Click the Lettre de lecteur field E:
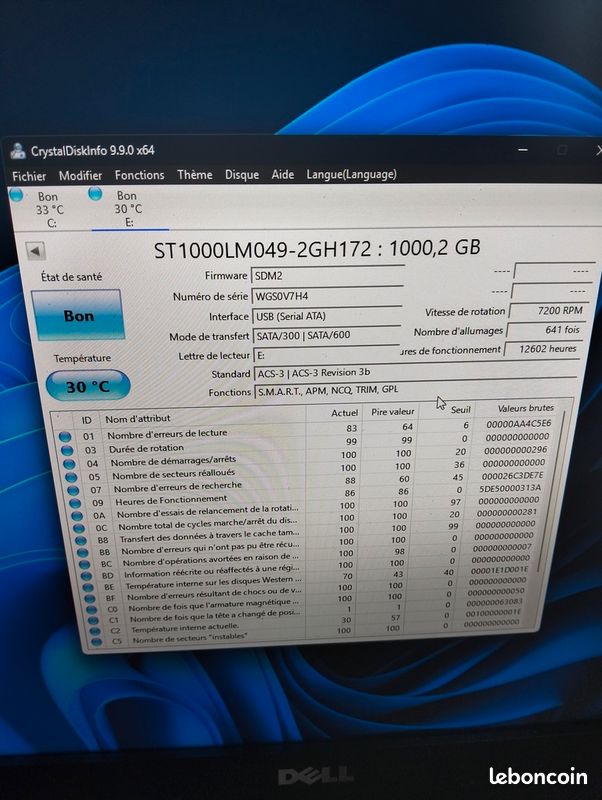 click(x=327, y=355)
